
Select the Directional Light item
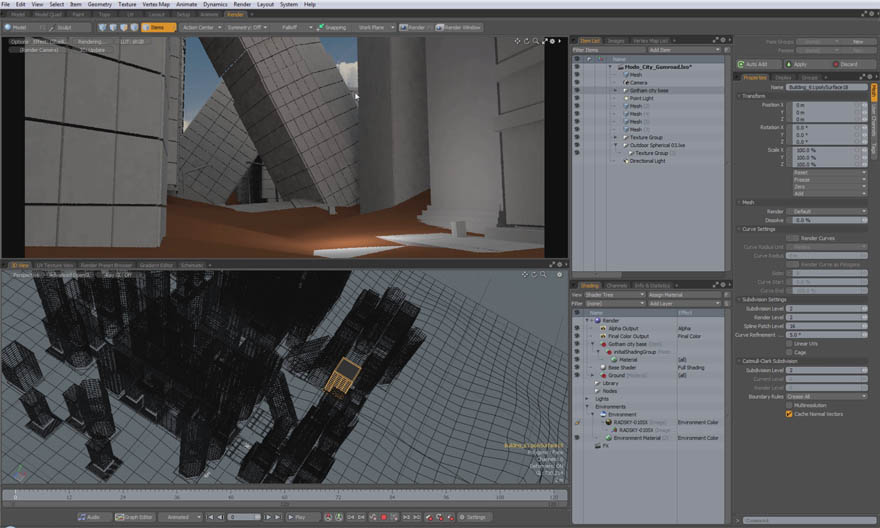tap(647, 161)
